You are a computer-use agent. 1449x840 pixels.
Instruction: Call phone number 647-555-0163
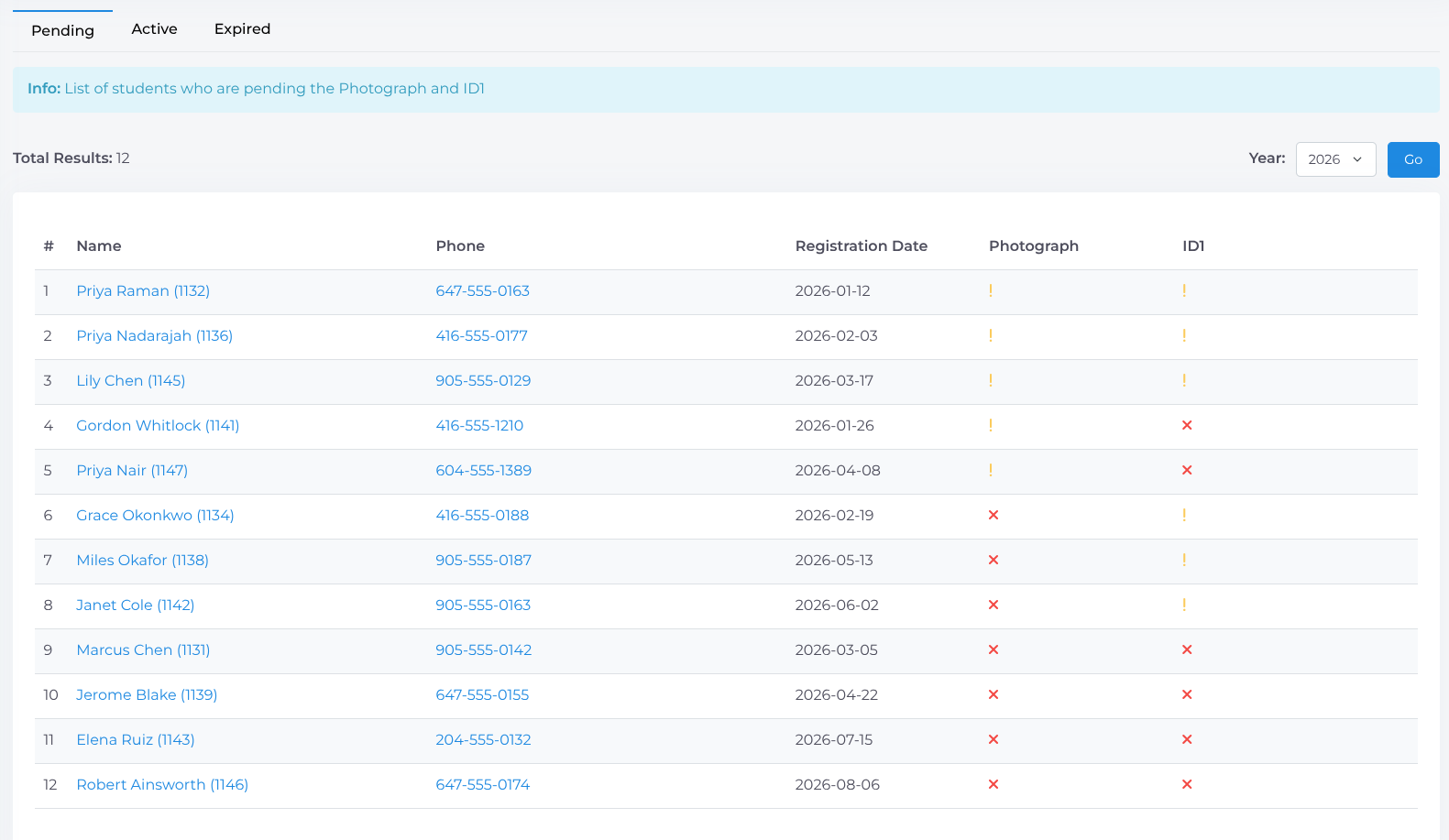(483, 290)
